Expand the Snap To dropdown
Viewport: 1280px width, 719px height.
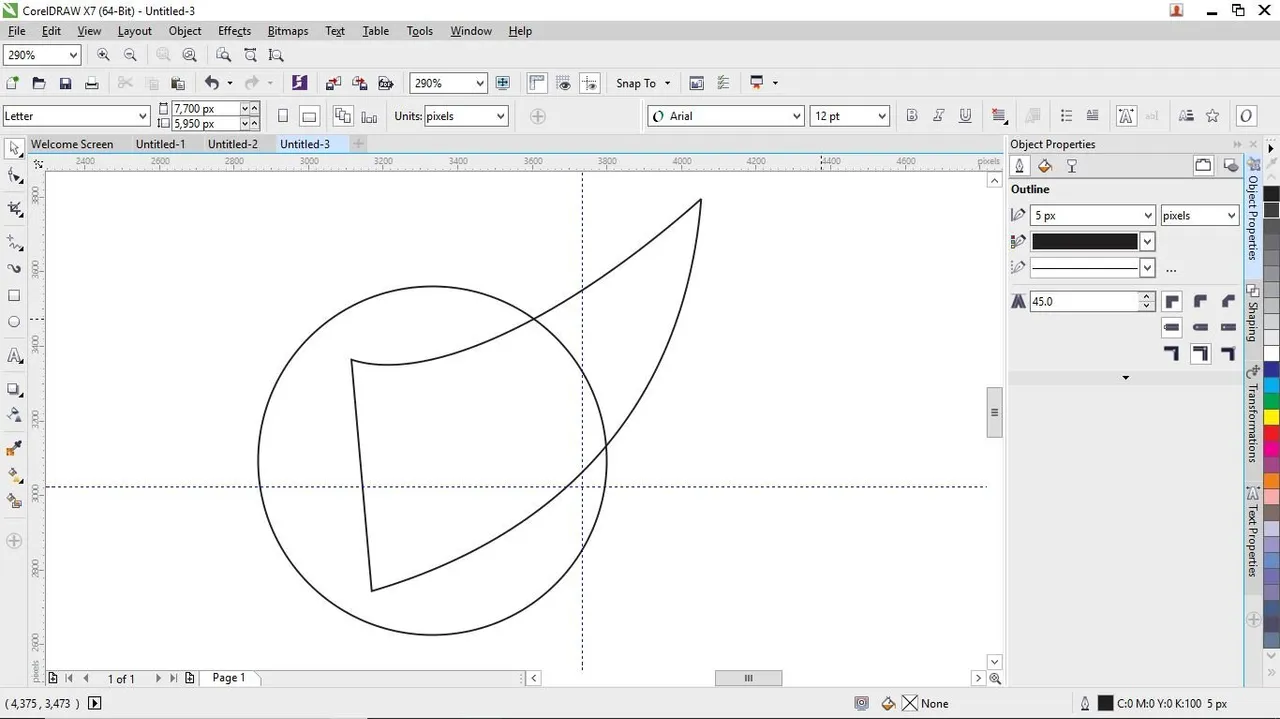tap(668, 83)
